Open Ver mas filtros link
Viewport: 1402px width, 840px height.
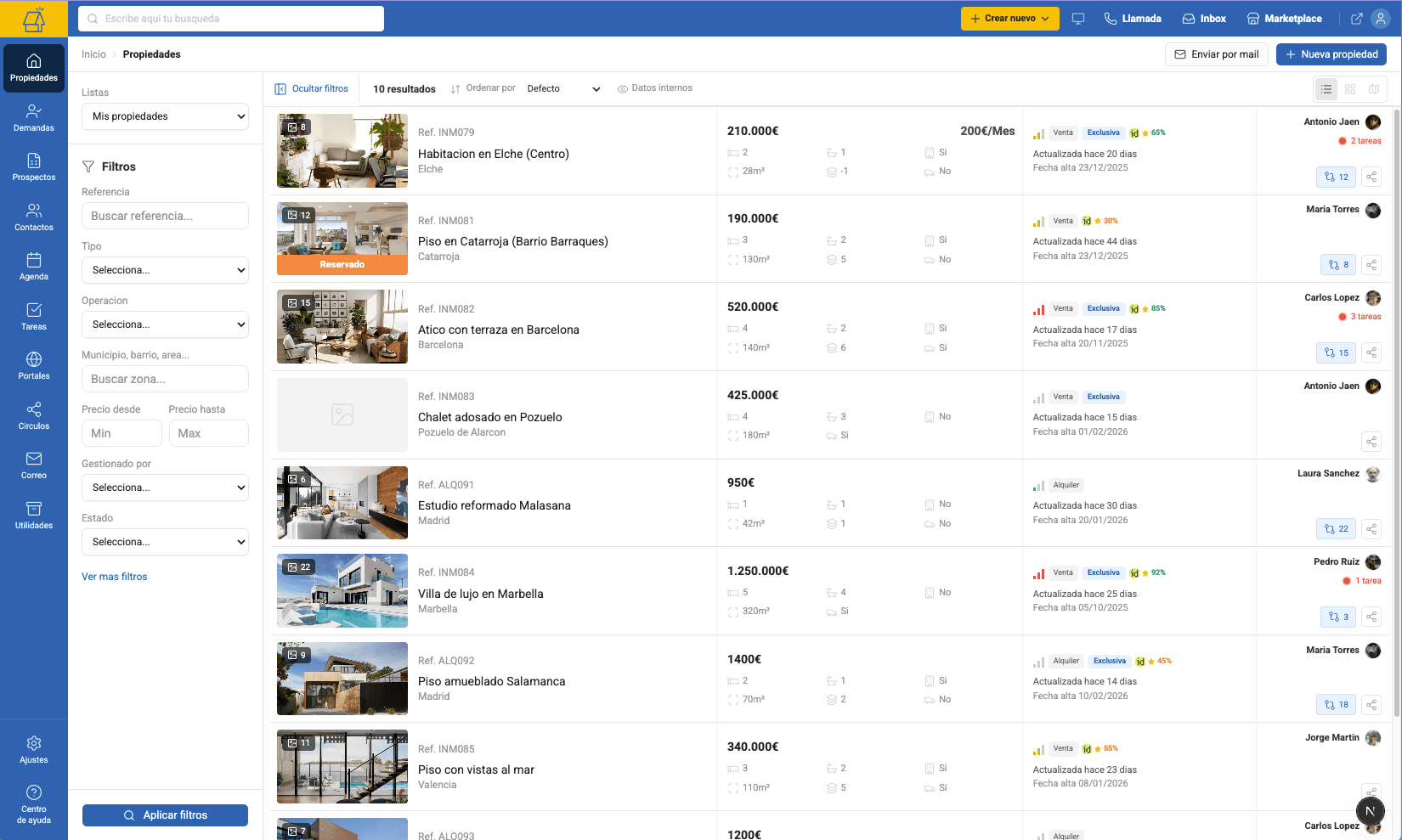pyautogui.click(x=115, y=577)
